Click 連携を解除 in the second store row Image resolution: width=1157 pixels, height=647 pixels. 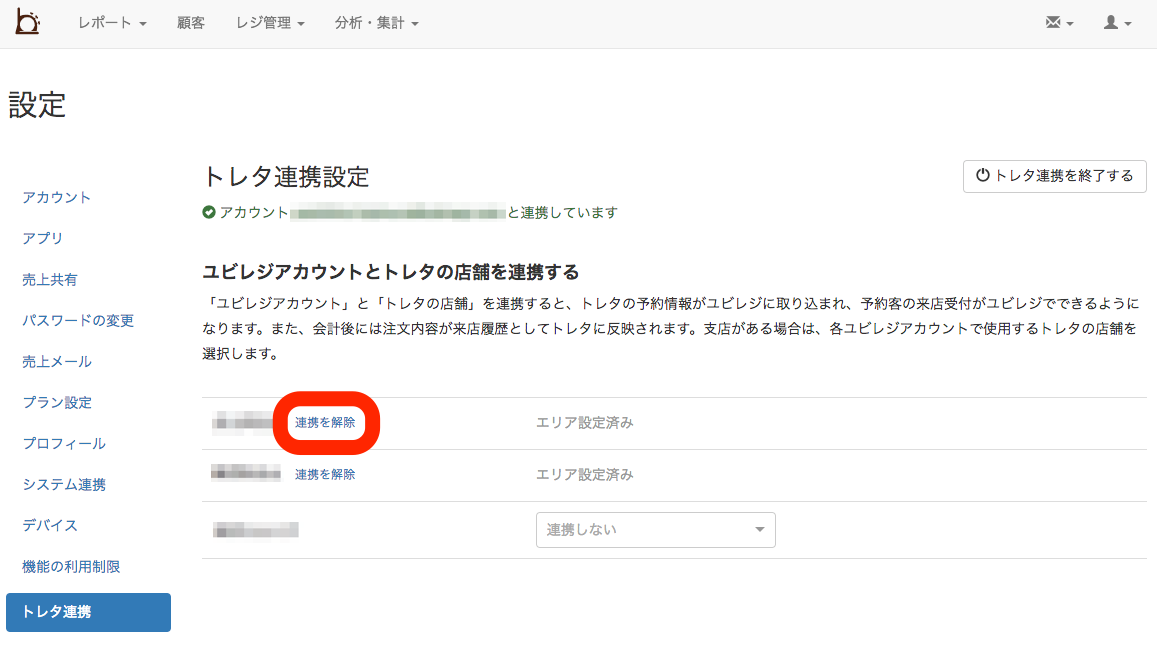tap(325, 474)
